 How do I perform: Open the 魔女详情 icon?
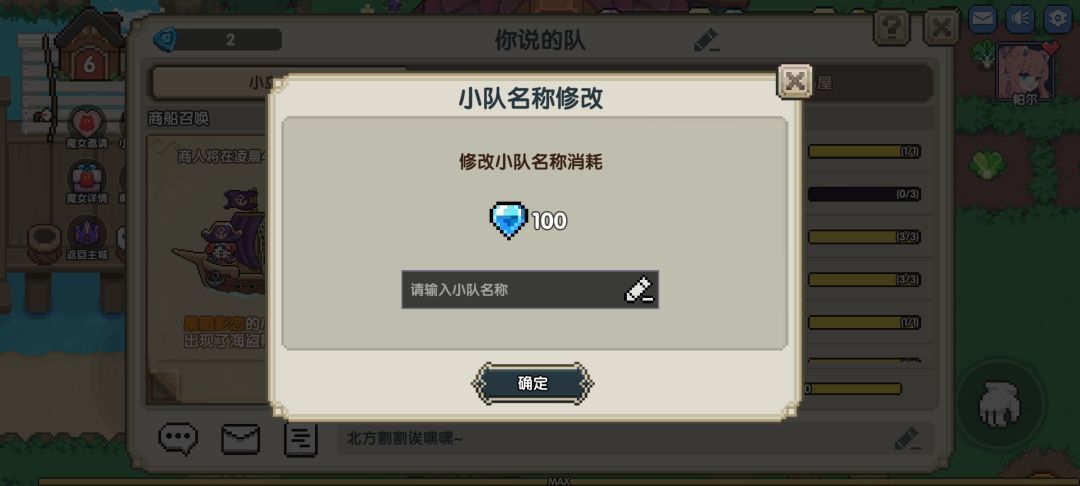tap(87, 182)
